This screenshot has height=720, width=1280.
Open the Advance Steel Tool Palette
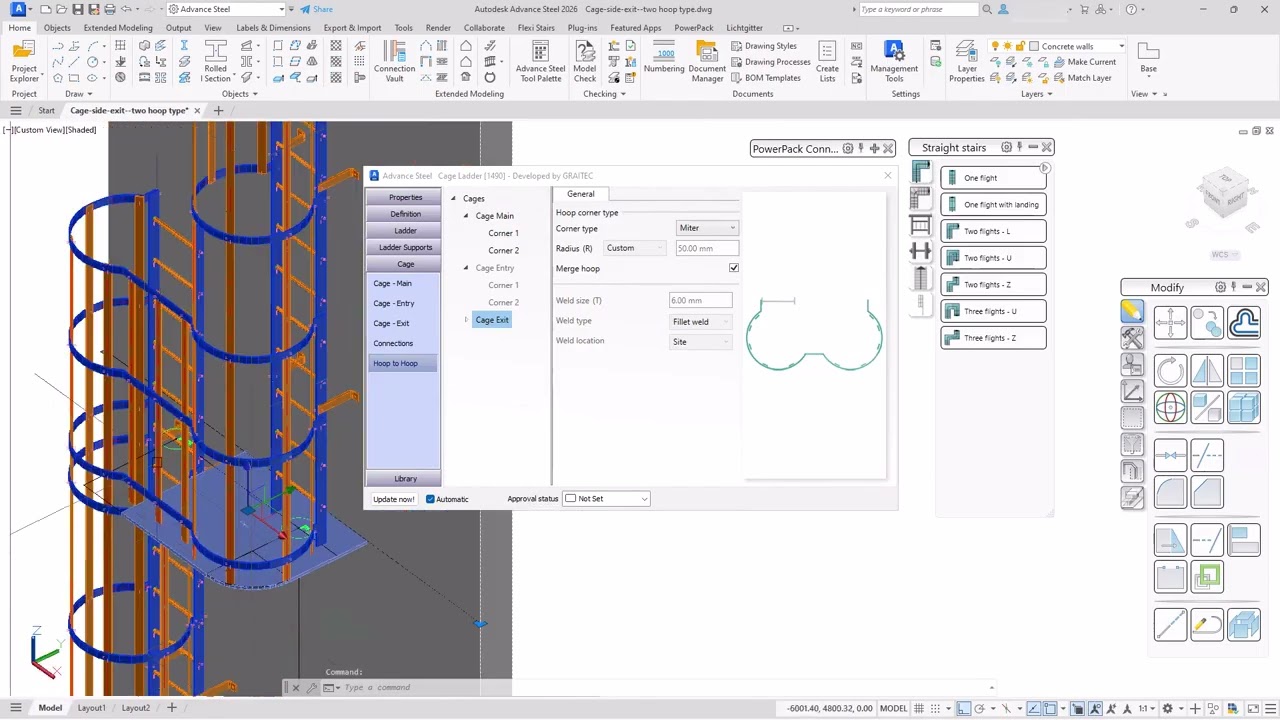point(540,62)
